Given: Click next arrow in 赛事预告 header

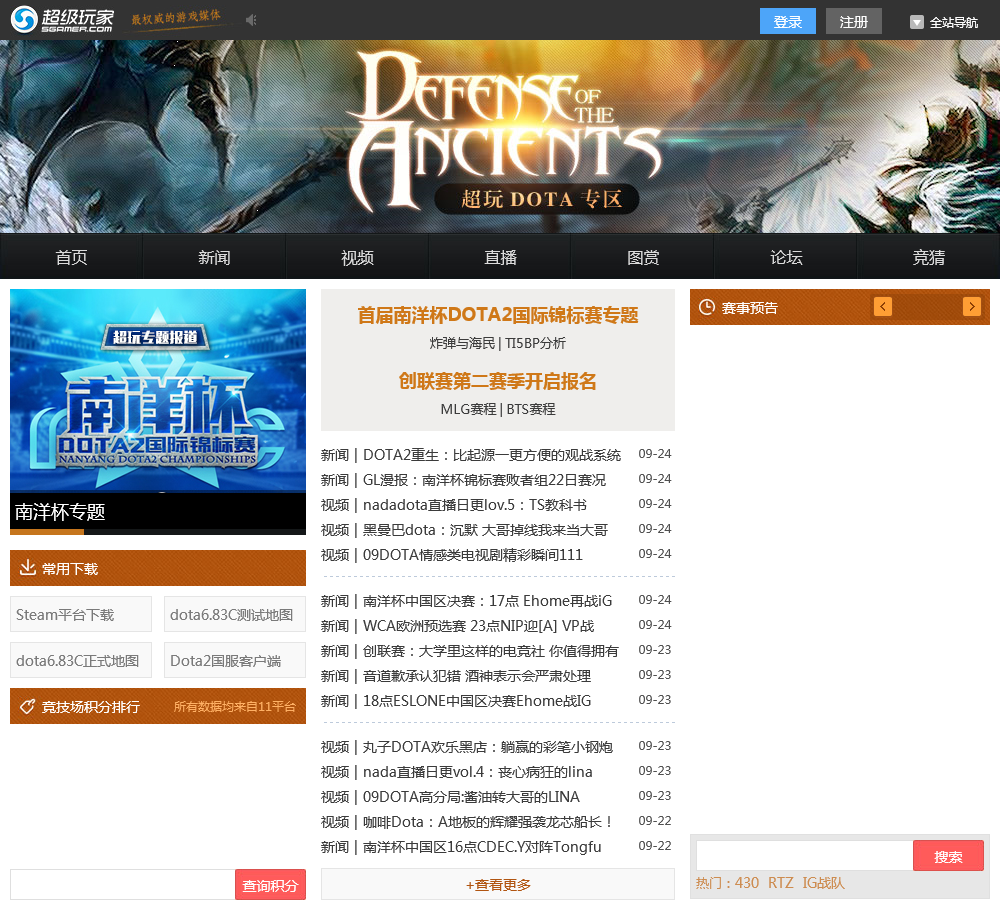Looking at the screenshot, I should pyautogui.click(x=971, y=307).
